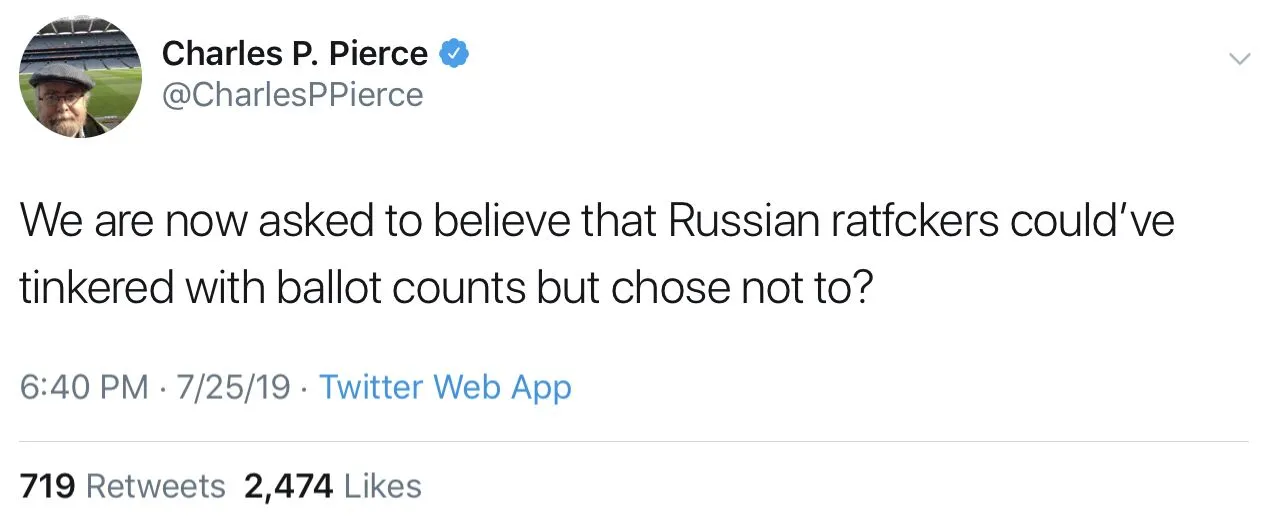
Task: Click the phrase 'chose not to?'
Action: point(743,288)
